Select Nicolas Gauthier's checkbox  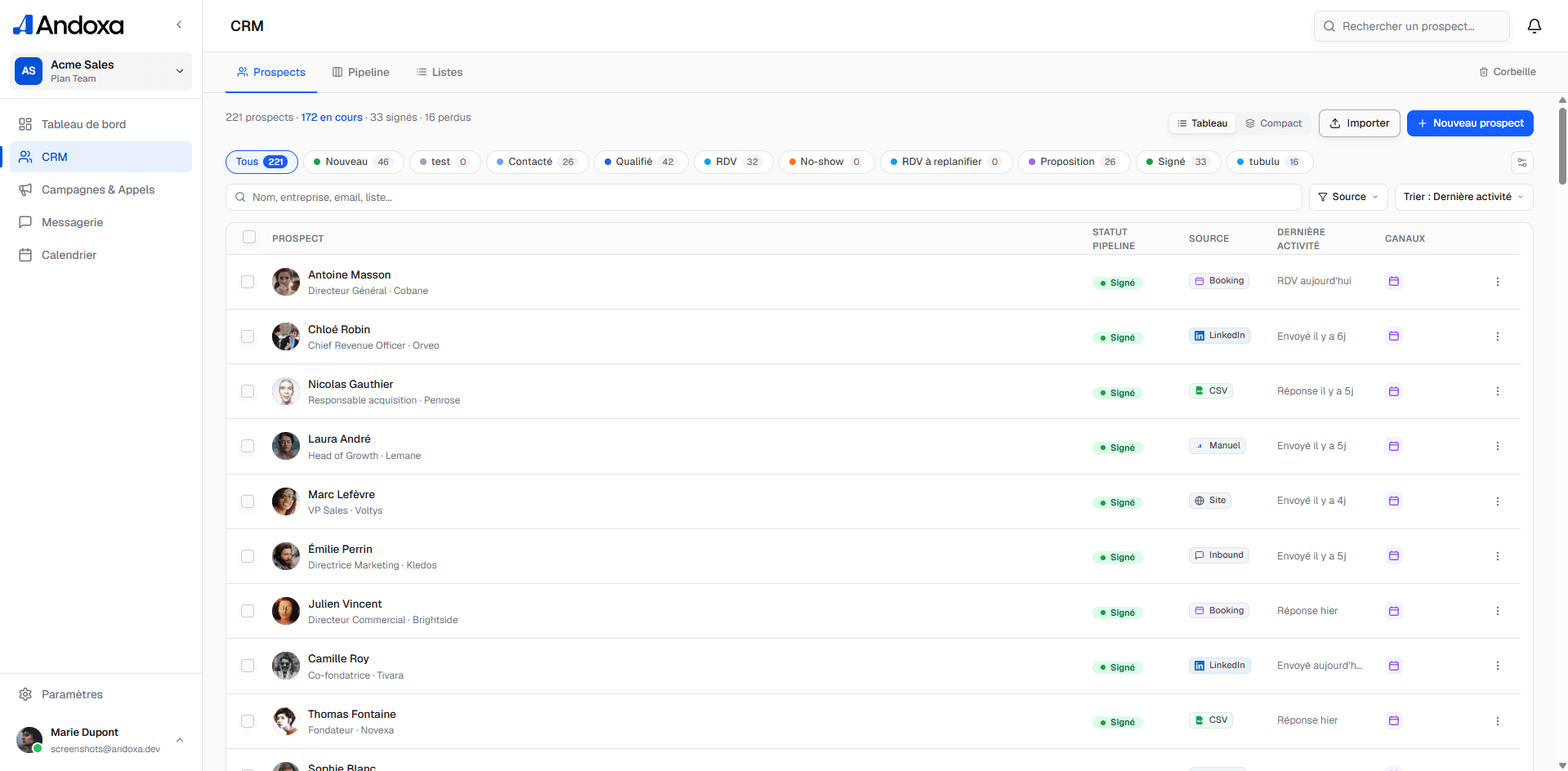(x=248, y=391)
